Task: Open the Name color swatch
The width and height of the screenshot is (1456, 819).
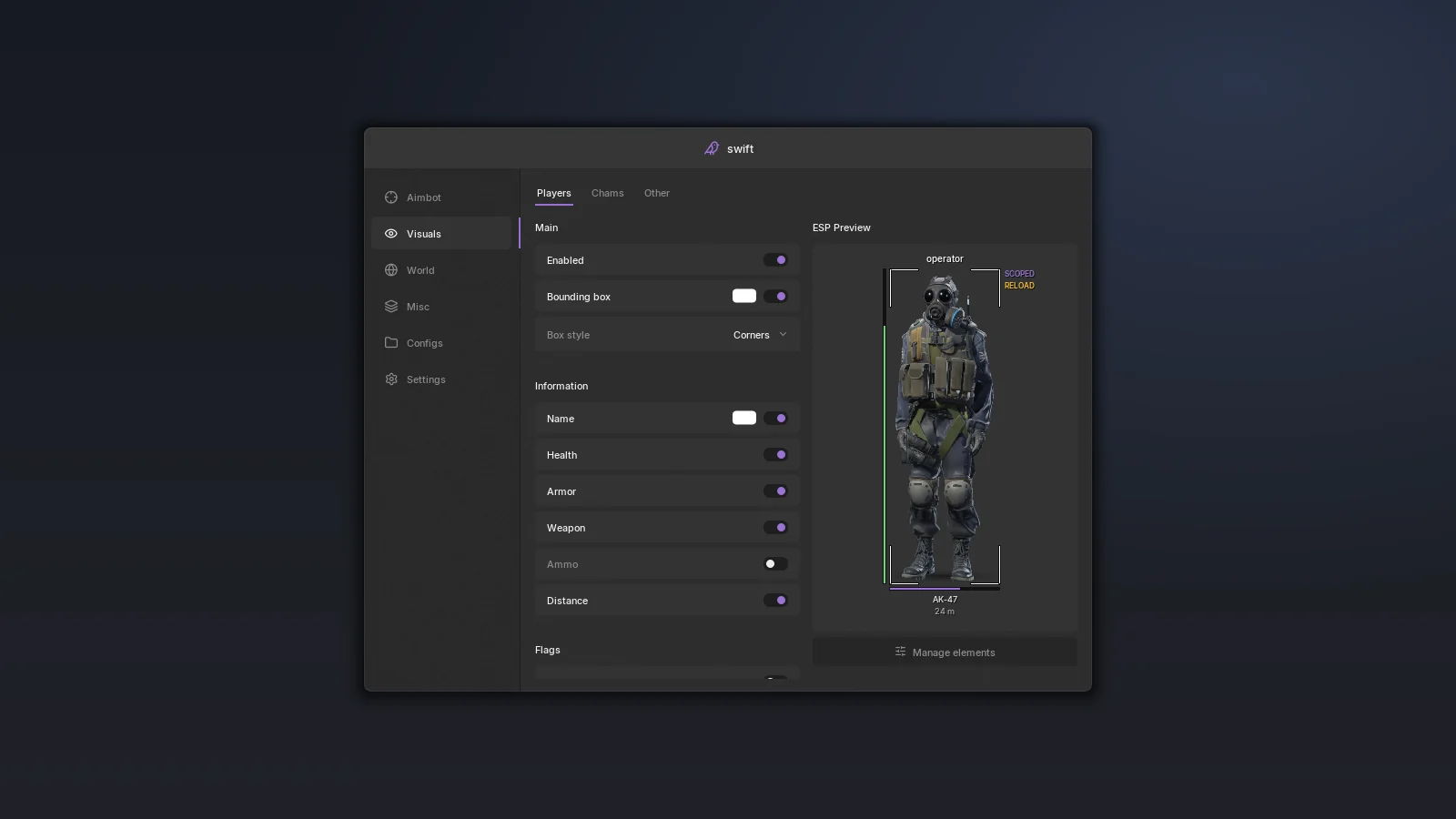Action: pos(744,418)
